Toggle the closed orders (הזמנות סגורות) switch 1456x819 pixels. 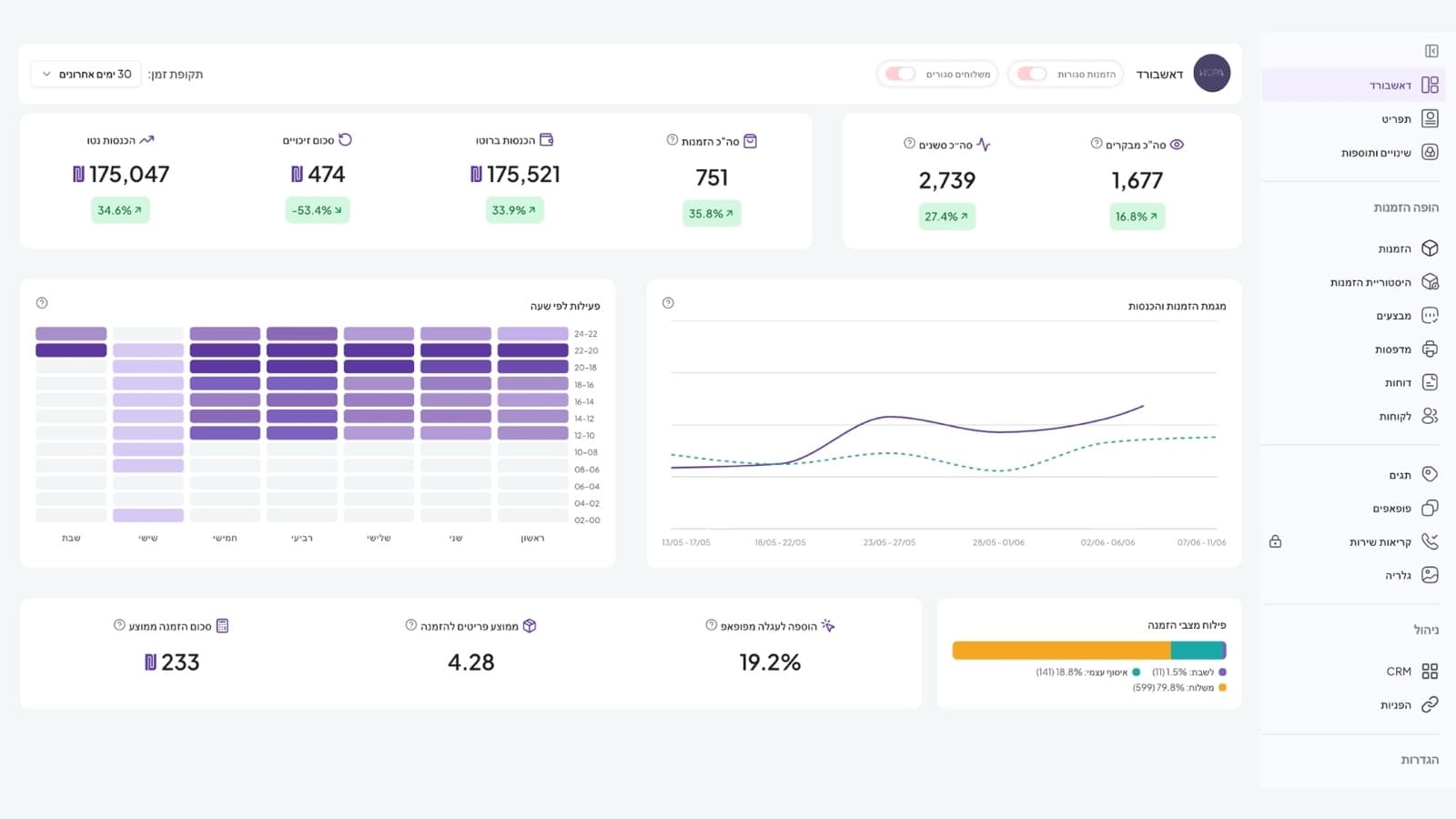pos(1032,74)
